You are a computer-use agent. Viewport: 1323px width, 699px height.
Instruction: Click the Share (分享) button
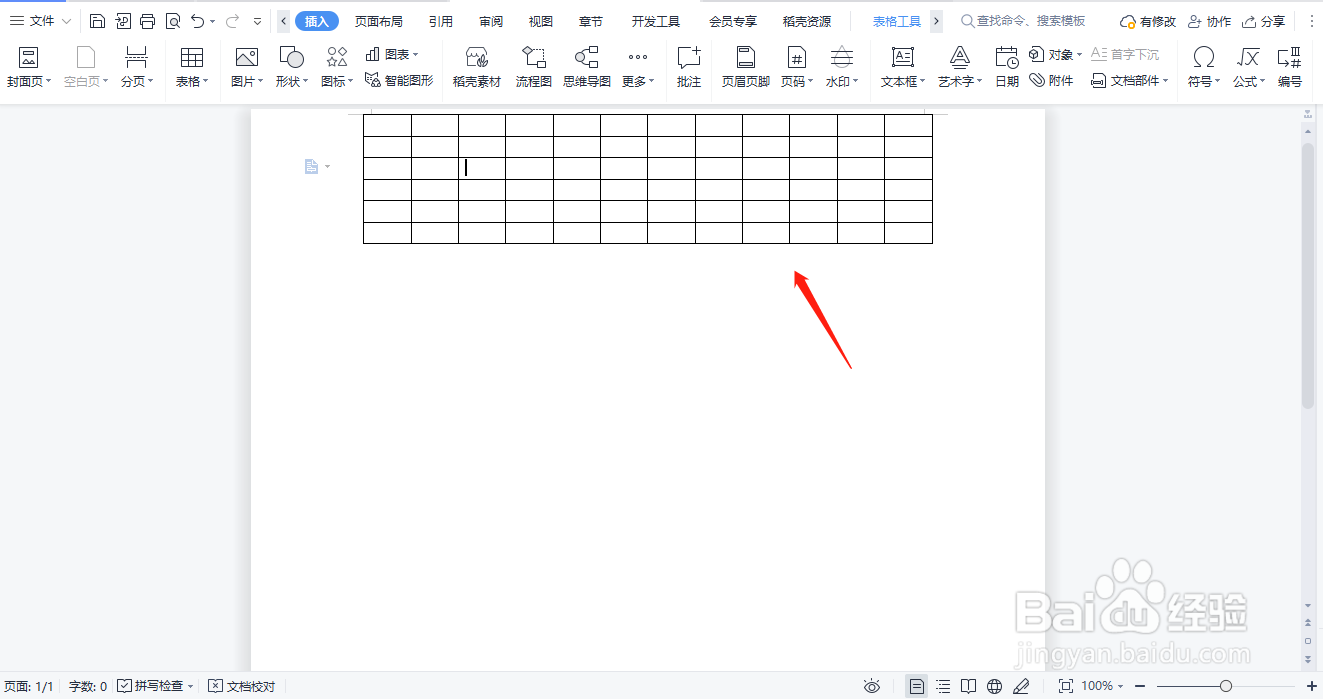1264,21
